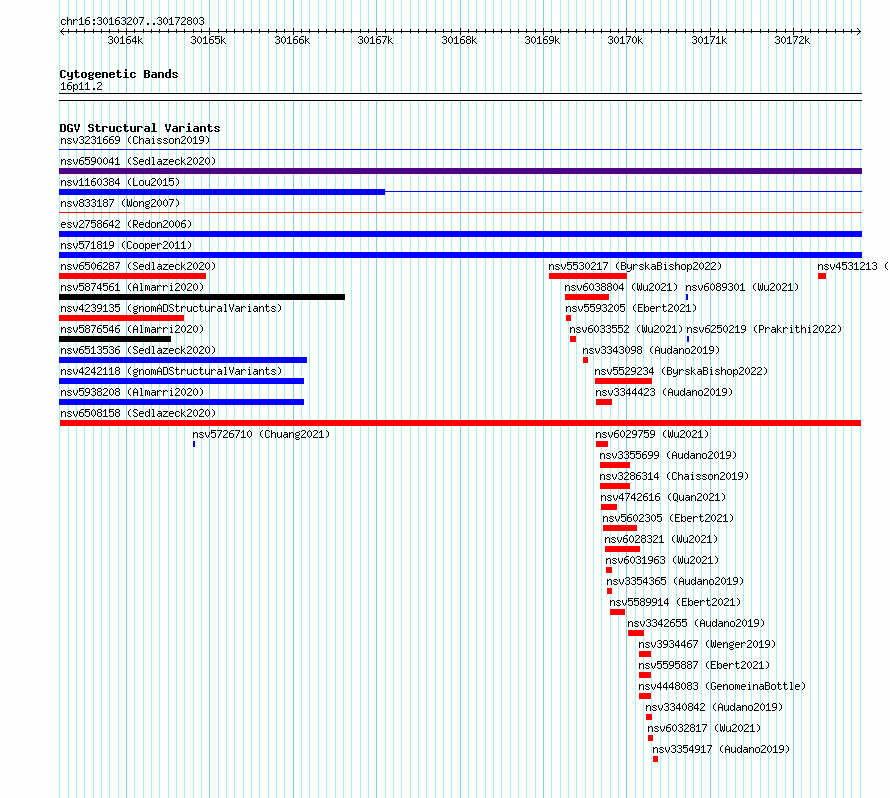Image resolution: width=890 pixels, height=798 pixels.
Task: Open nsv6032817 (Wu2021) label
Action: (x=704, y=728)
